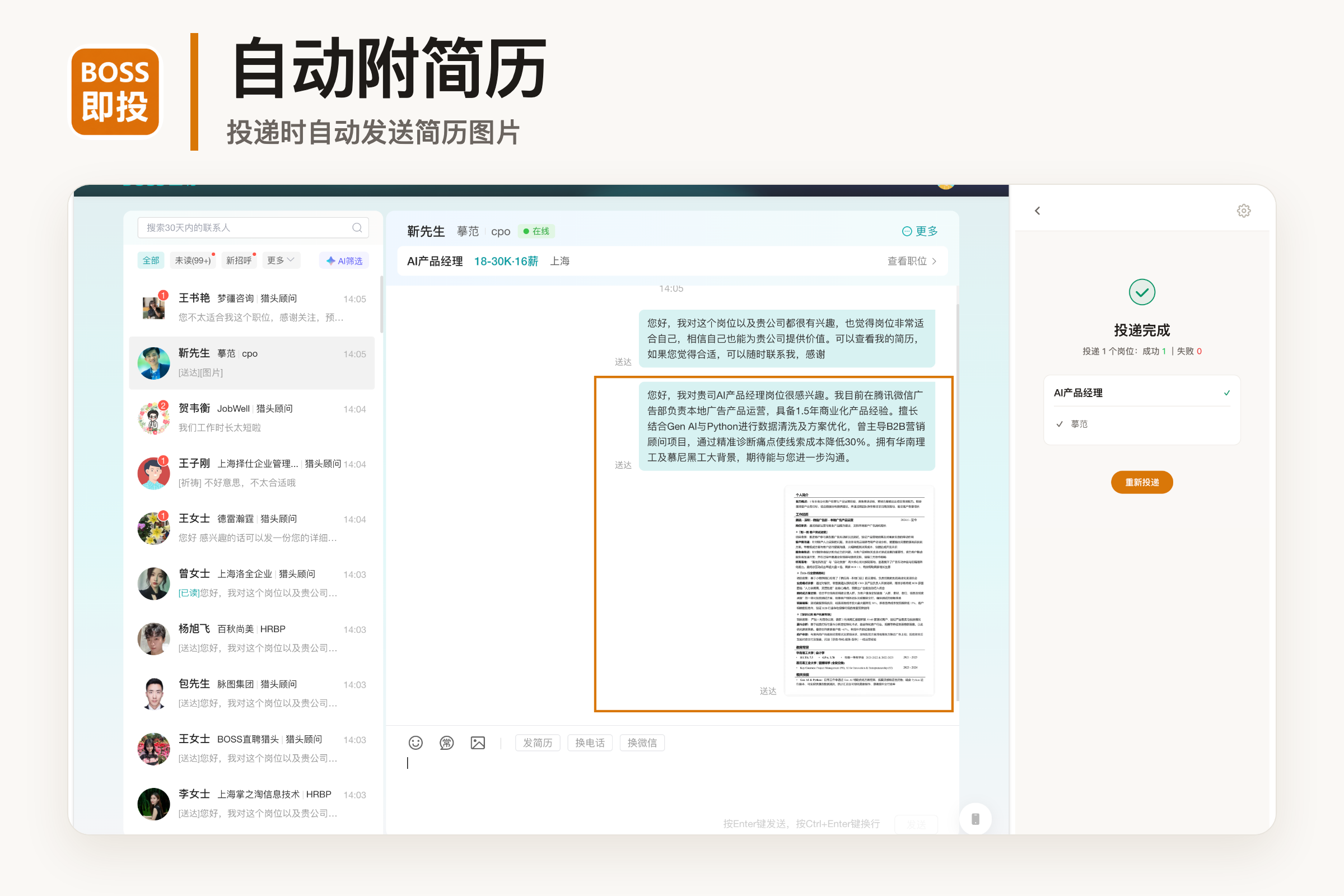Viewport: 1344px width, 896px height.
Task: Open conversation with 王女士 BOSS直聘猎头
Action: tap(252, 749)
